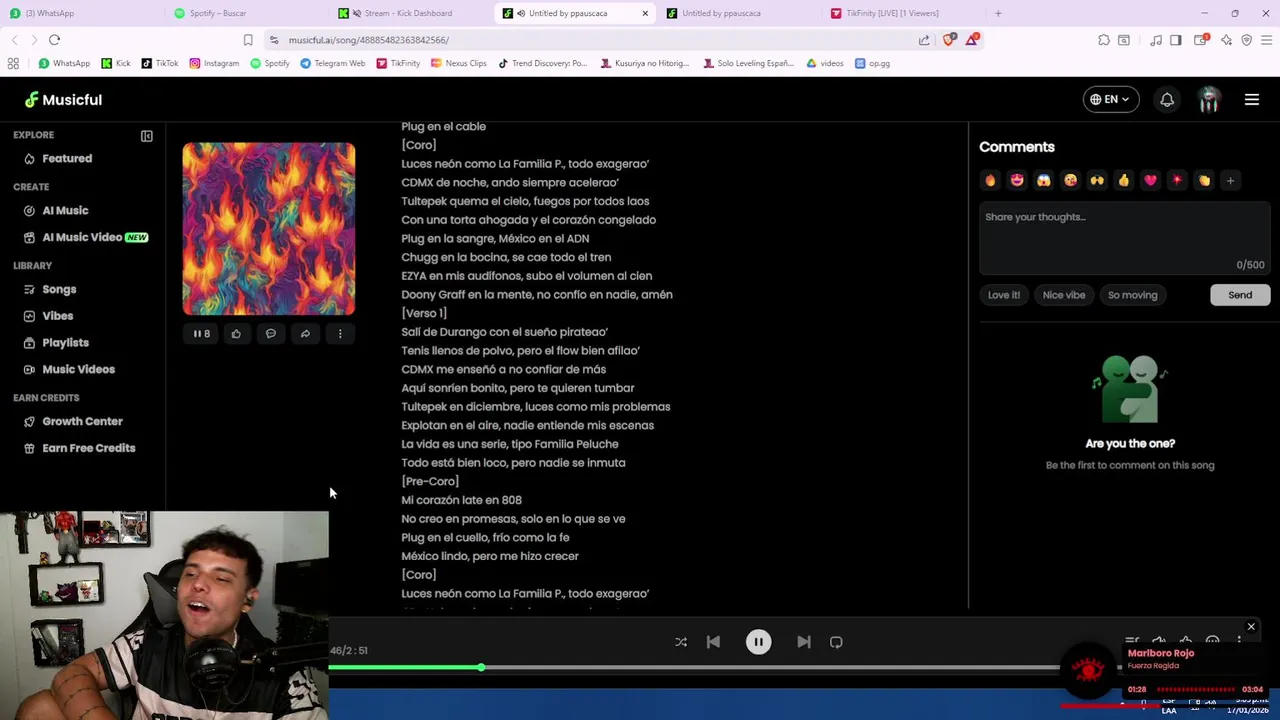
Task: Seek using the green progress bar
Action: click(694, 667)
